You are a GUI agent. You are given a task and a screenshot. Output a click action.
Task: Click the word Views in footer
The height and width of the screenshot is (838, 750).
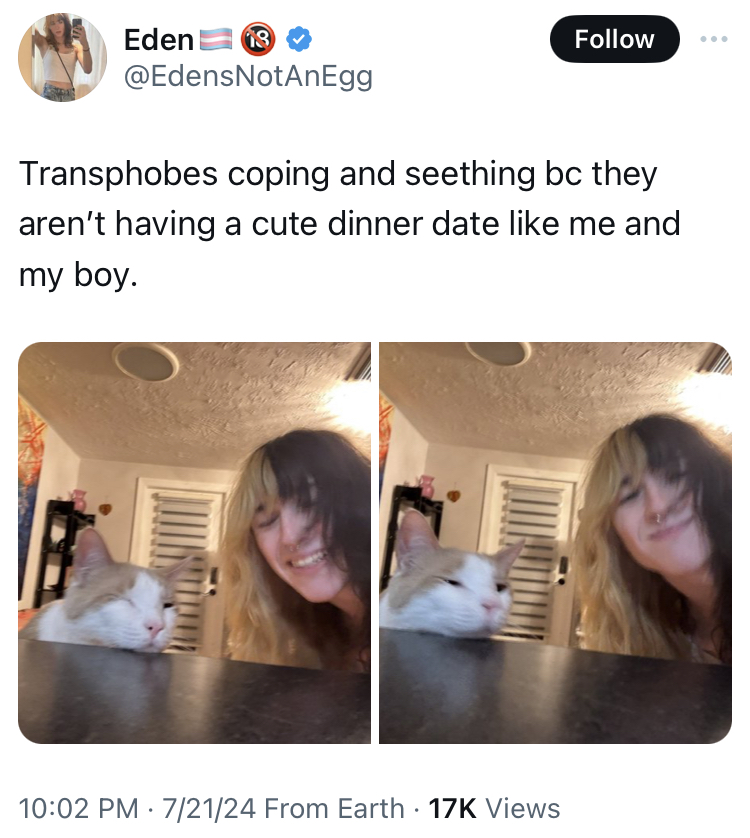coord(523,808)
